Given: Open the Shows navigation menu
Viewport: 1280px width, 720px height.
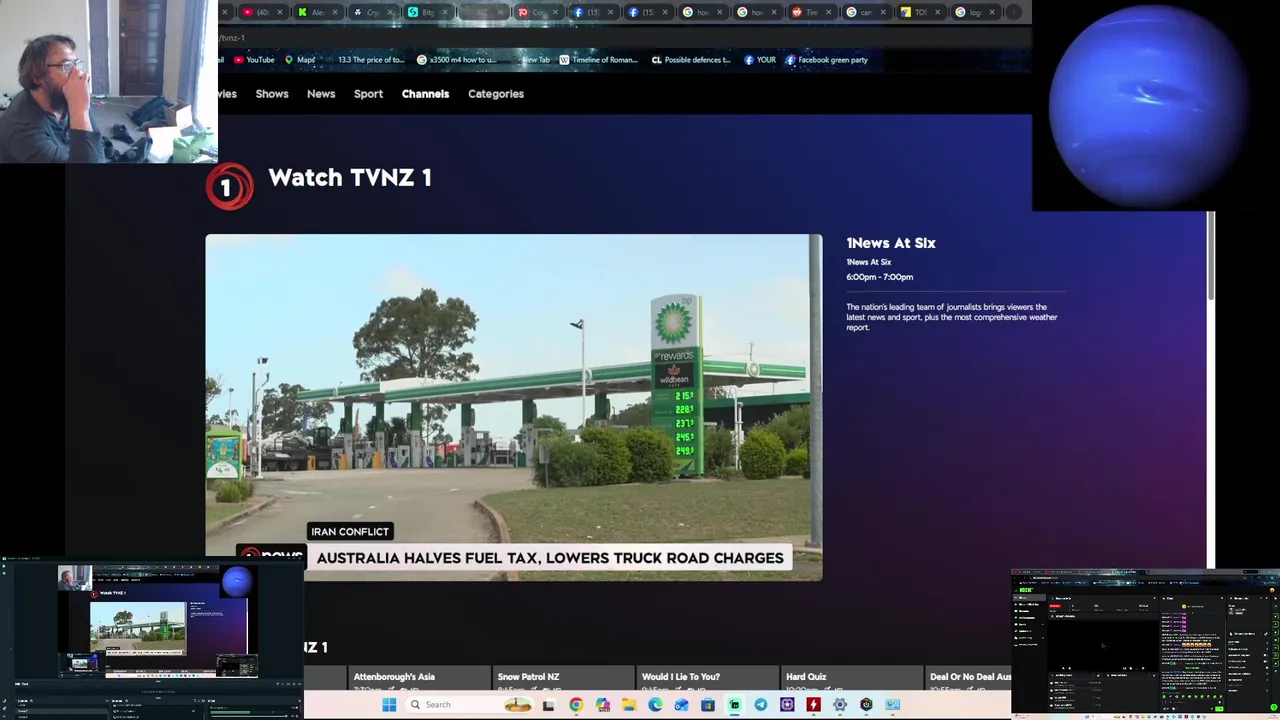Looking at the screenshot, I should coord(272,94).
